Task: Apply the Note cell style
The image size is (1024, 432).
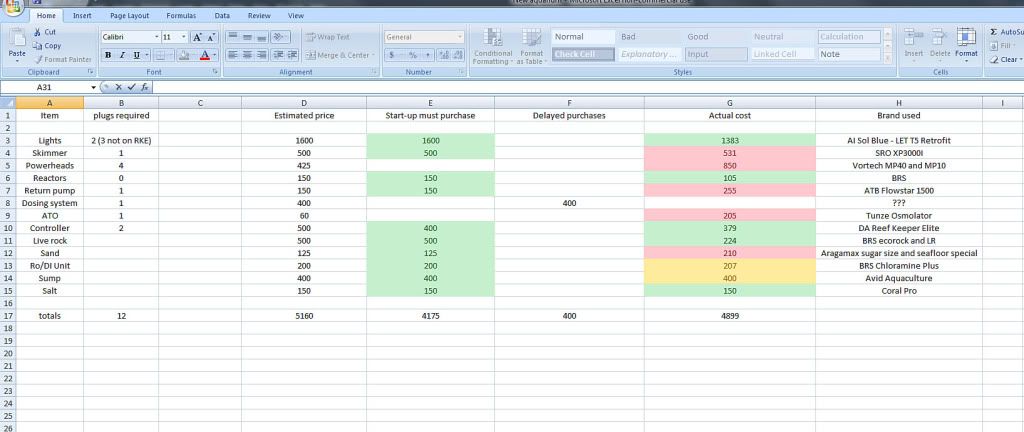Action: (850, 54)
